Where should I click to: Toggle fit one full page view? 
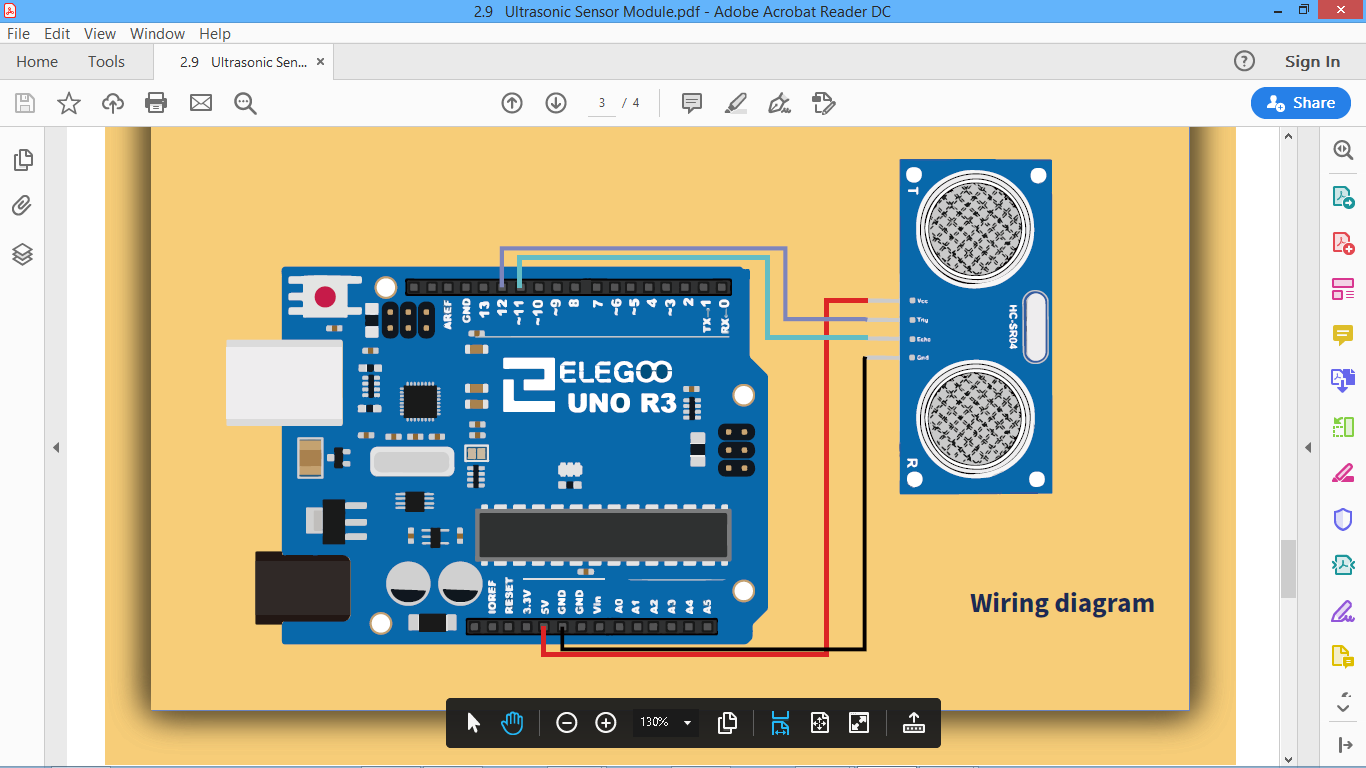[x=820, y=722]
